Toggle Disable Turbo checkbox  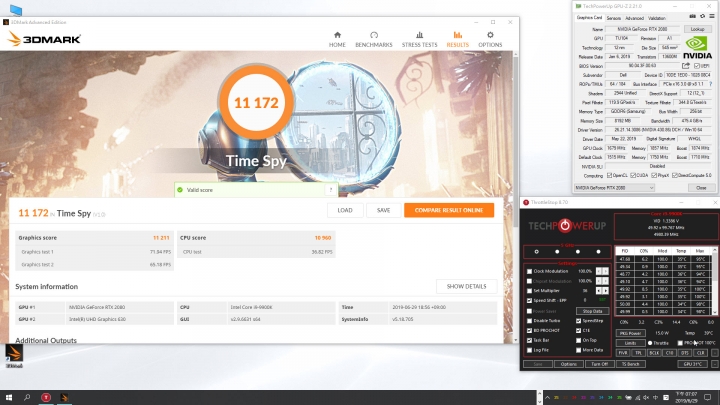tap(529, 321)
